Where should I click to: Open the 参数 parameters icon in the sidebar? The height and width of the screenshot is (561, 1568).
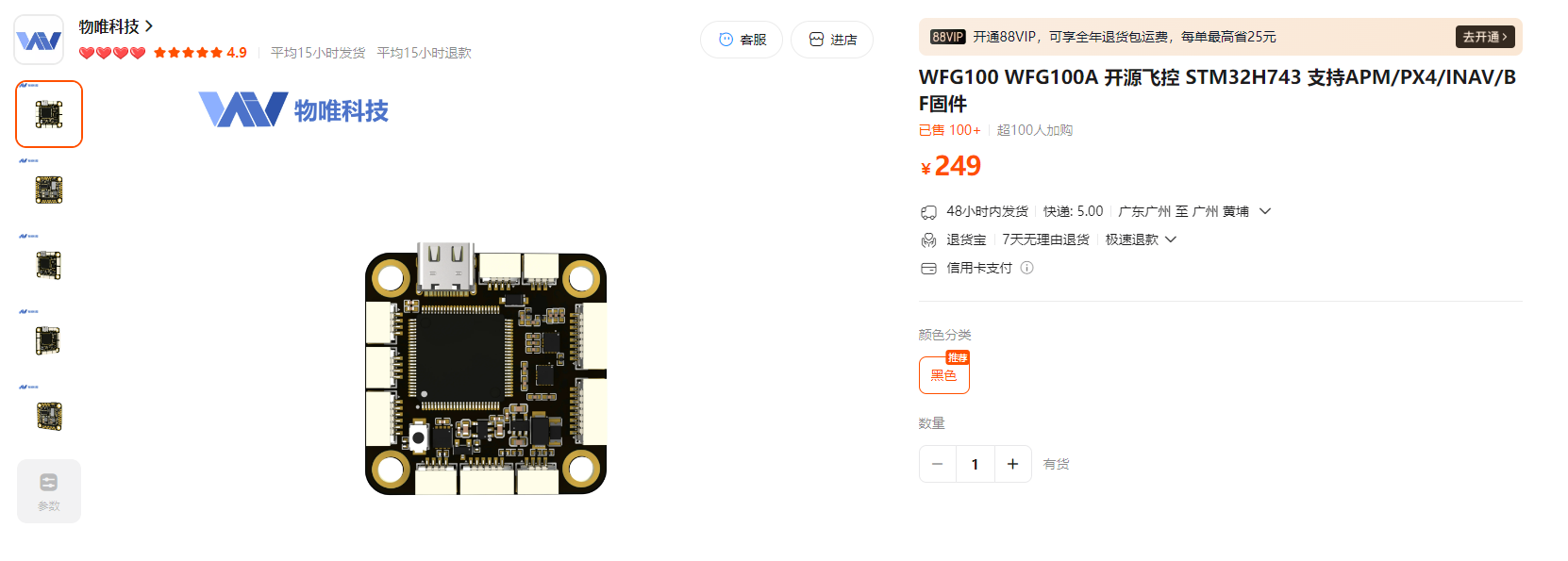coord(49,491)
